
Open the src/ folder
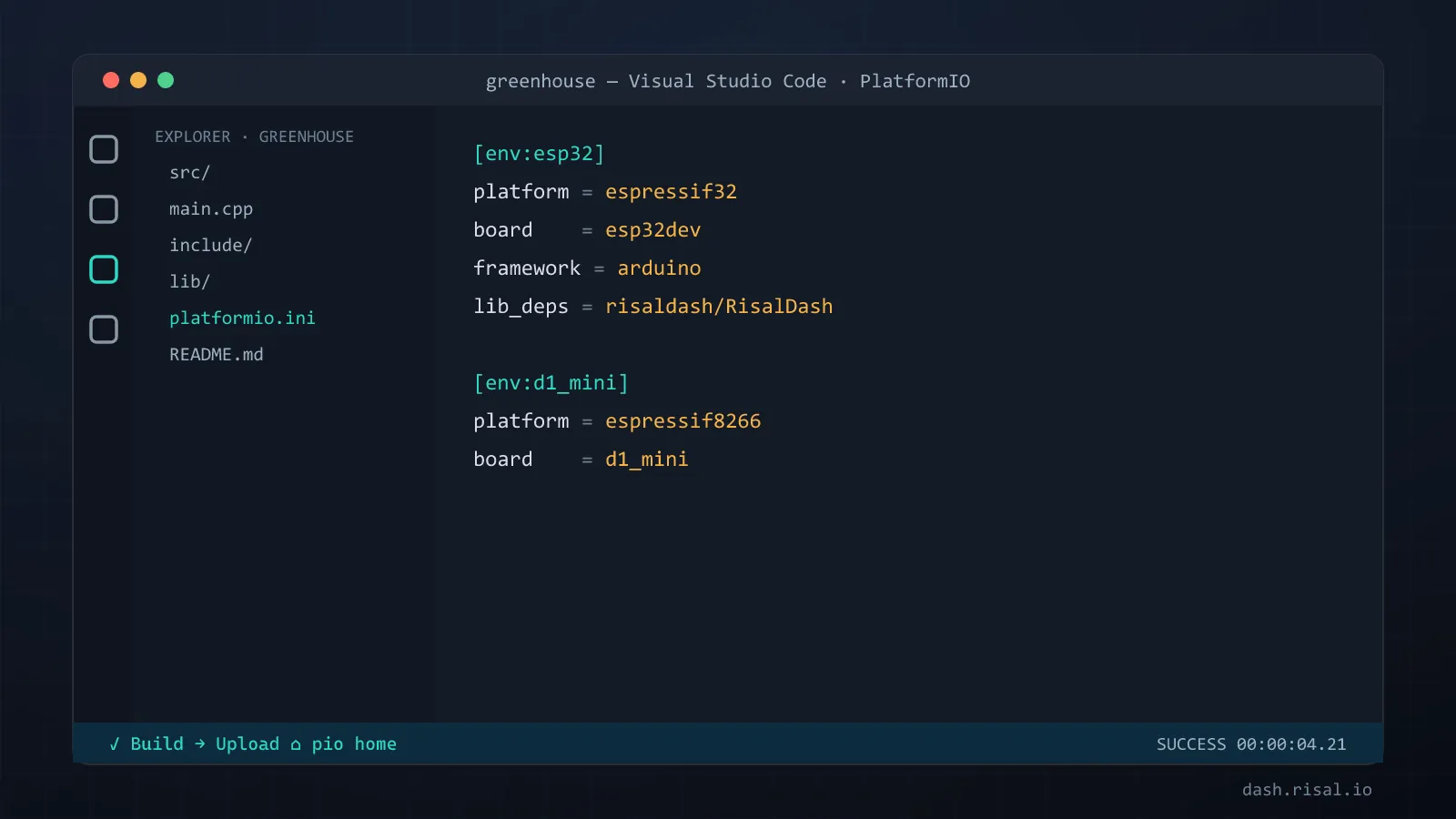(x=189, y=173)
